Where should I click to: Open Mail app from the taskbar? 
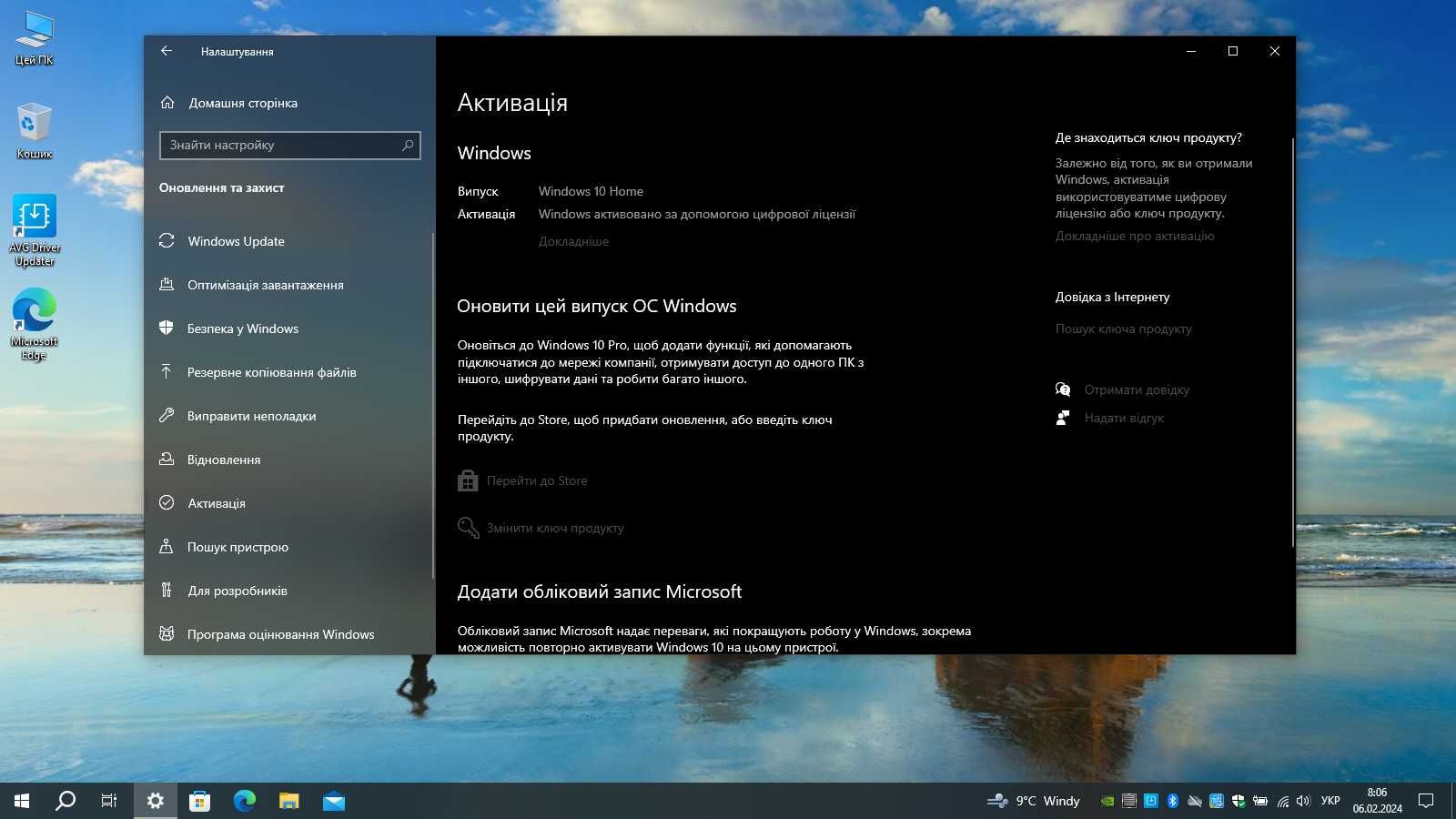click(333, 801)
